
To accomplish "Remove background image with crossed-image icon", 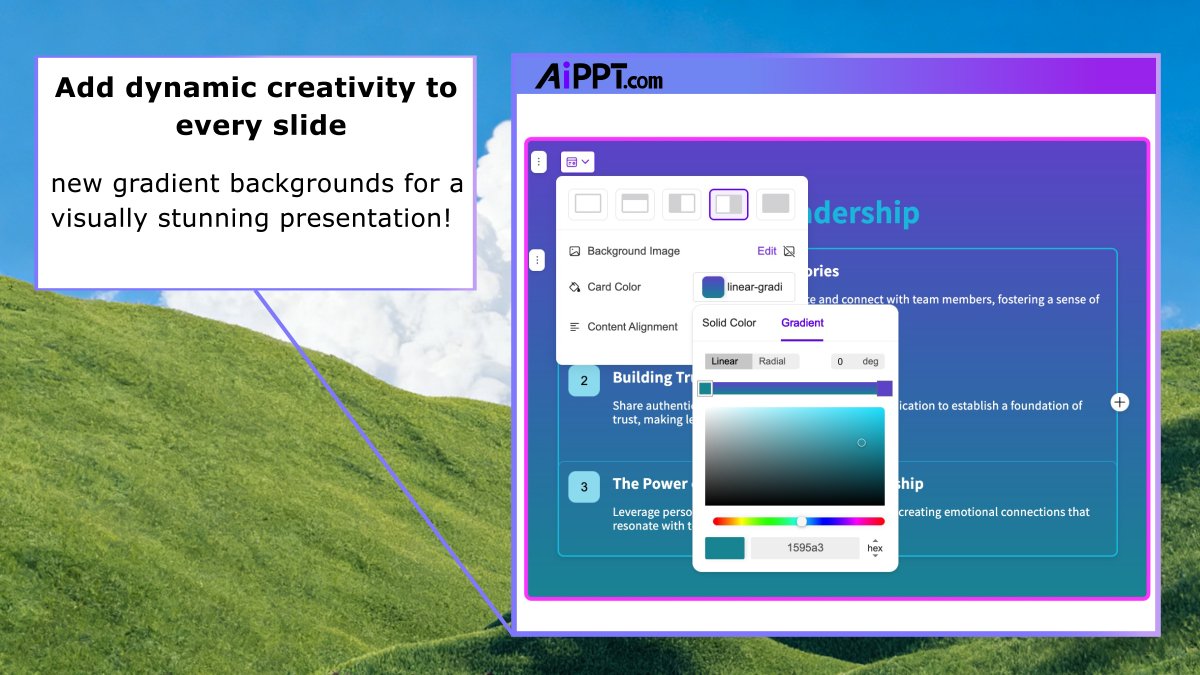I will (789, 251).
